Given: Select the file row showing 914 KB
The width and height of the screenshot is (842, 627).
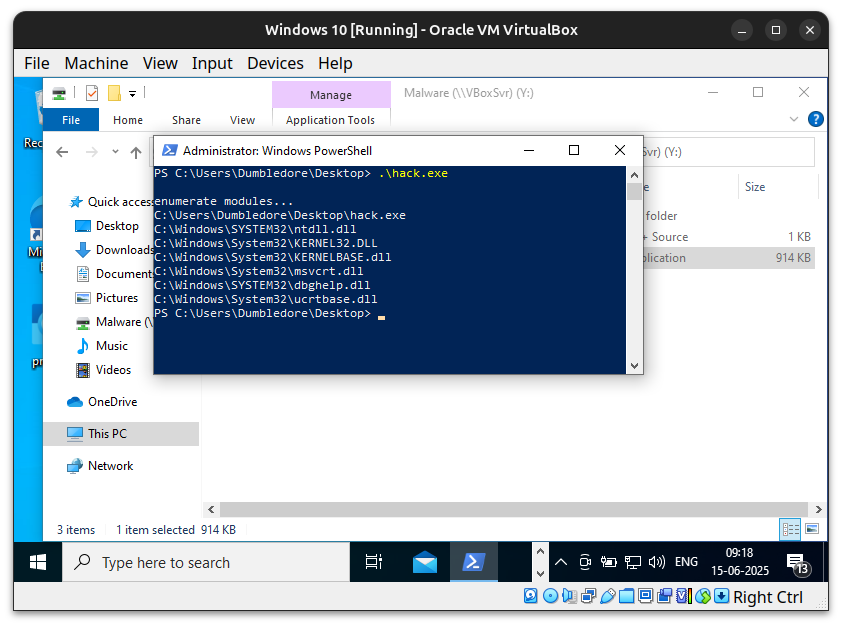Looking at the screenshot, I should pos(729,258).
